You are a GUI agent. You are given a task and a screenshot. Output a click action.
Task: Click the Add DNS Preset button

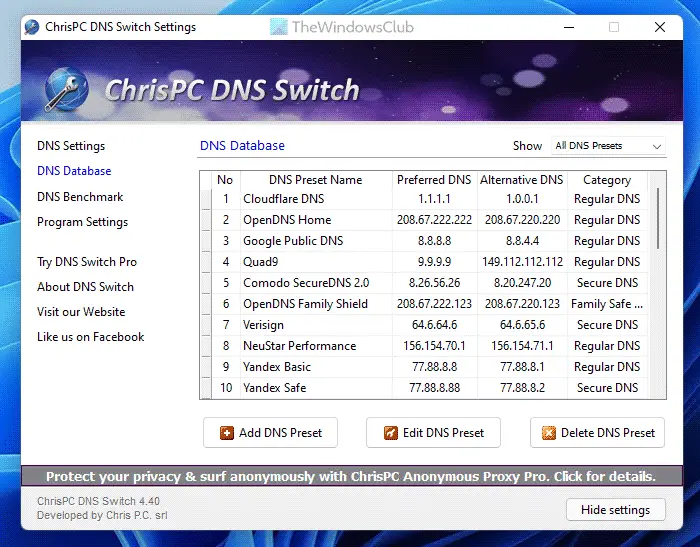tap(271, 433)
